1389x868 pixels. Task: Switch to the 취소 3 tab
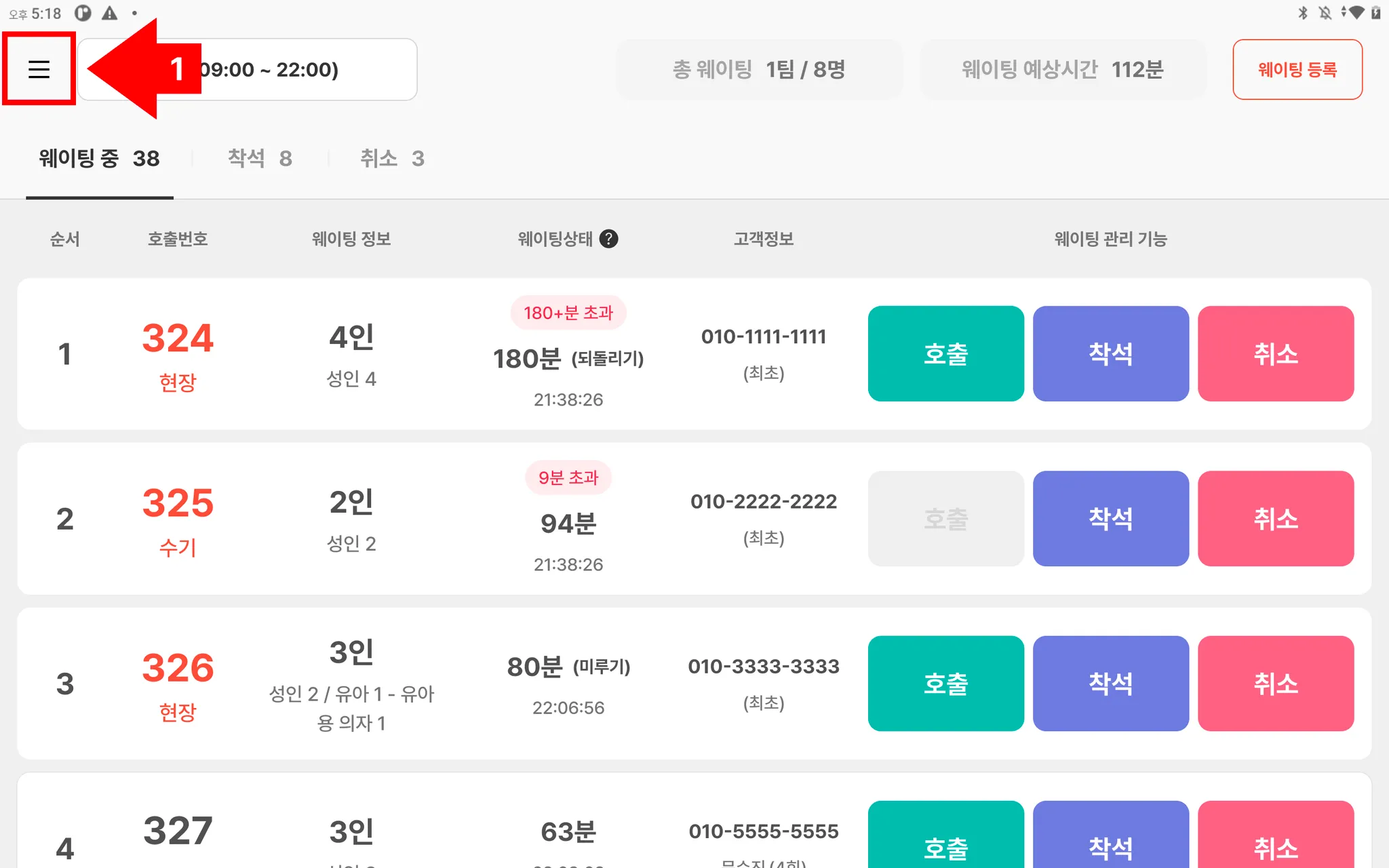[392, 159]
